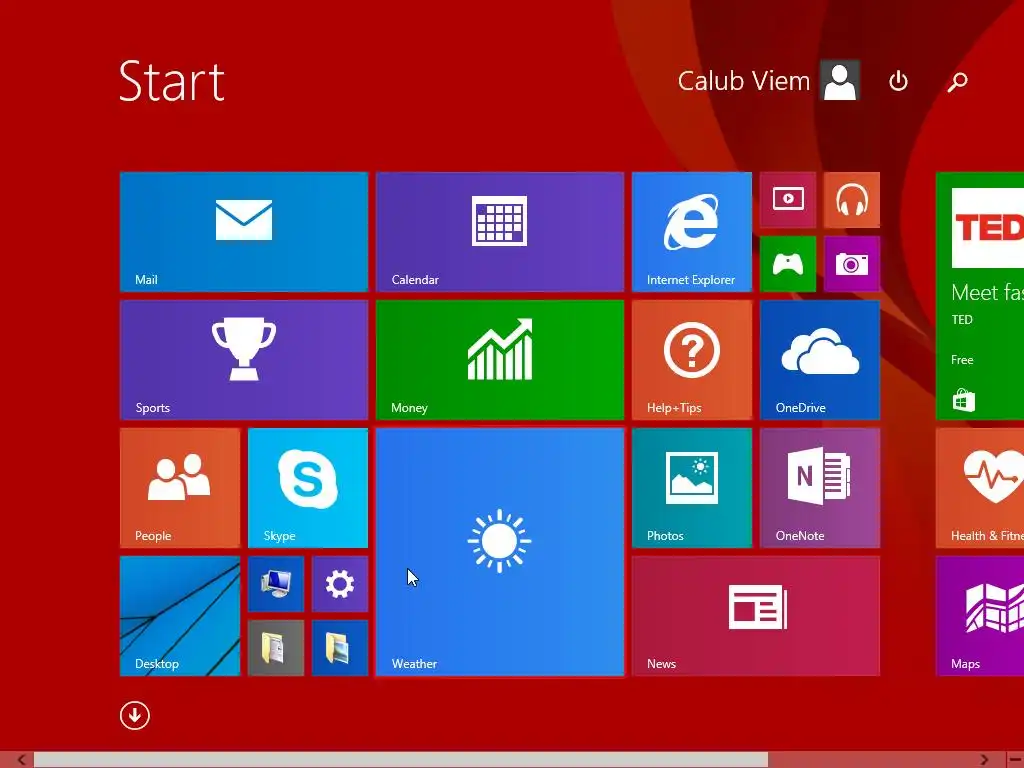Image resolution: width=1024 pixels, height=768 pixels.
Task: Open the OneNote tile
Action: point(820,487)
